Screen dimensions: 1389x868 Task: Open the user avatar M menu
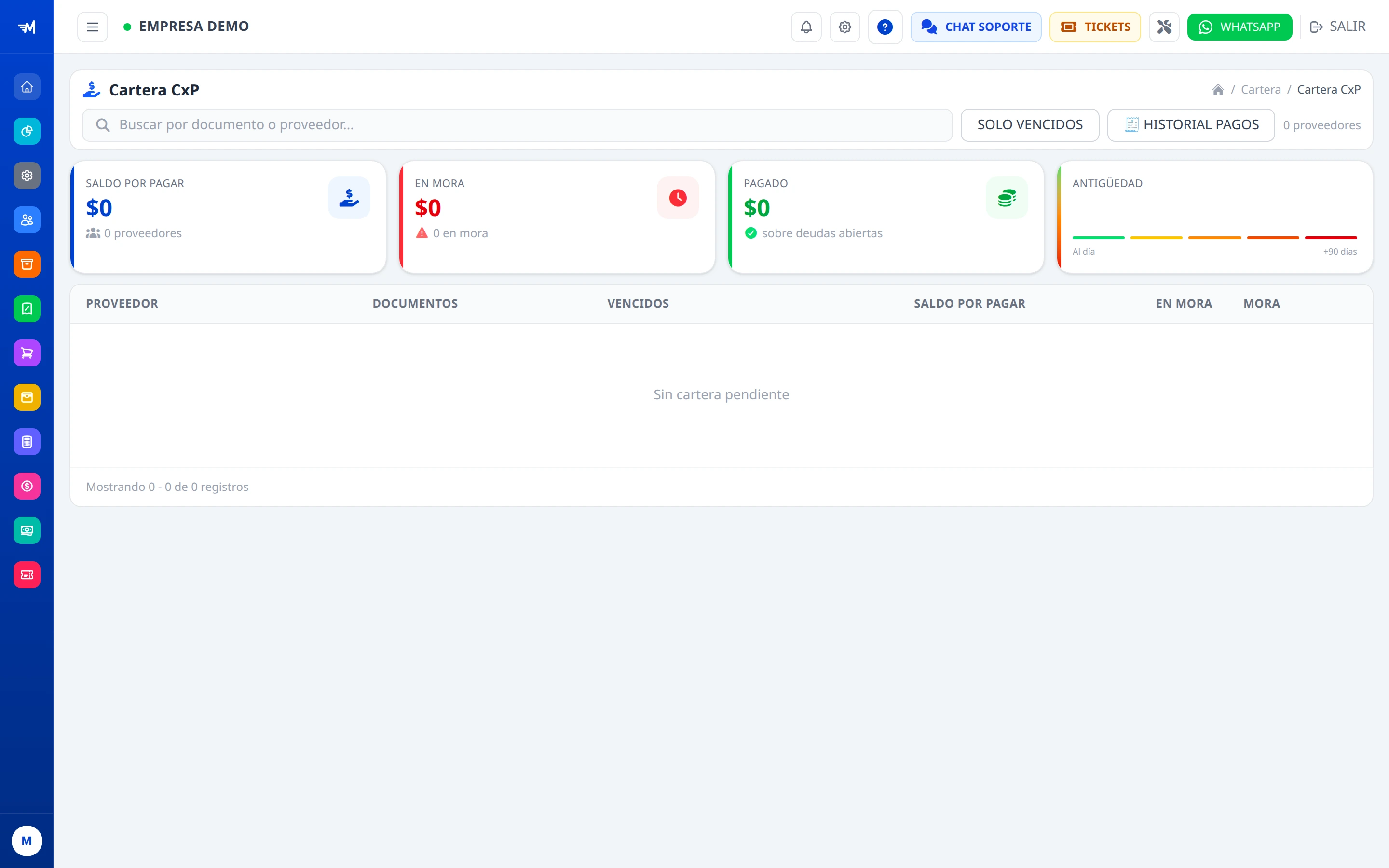tap(27, 841)
